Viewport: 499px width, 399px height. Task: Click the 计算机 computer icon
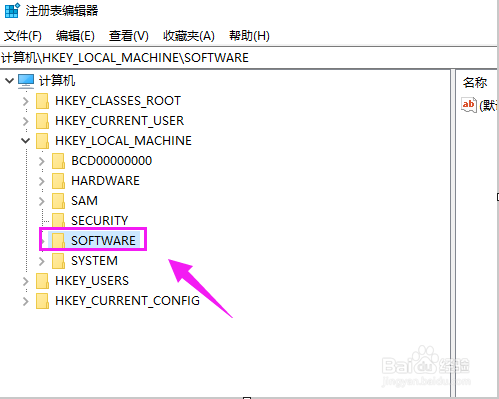tap(26, 81)
